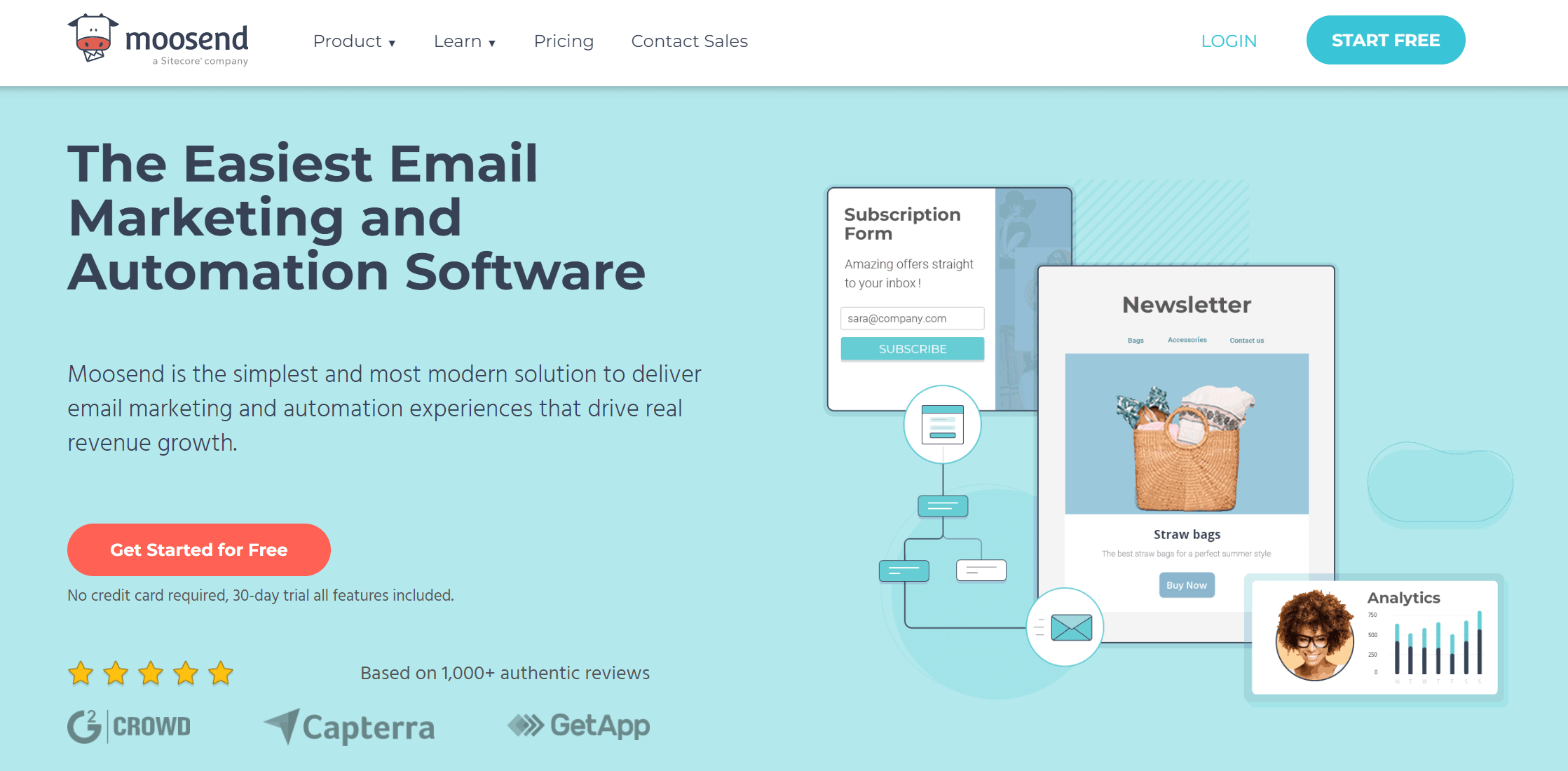The height and width of the screenshot is (771, 1568).
Task: Click the Subscribe button icon in form
Action: 912,349
